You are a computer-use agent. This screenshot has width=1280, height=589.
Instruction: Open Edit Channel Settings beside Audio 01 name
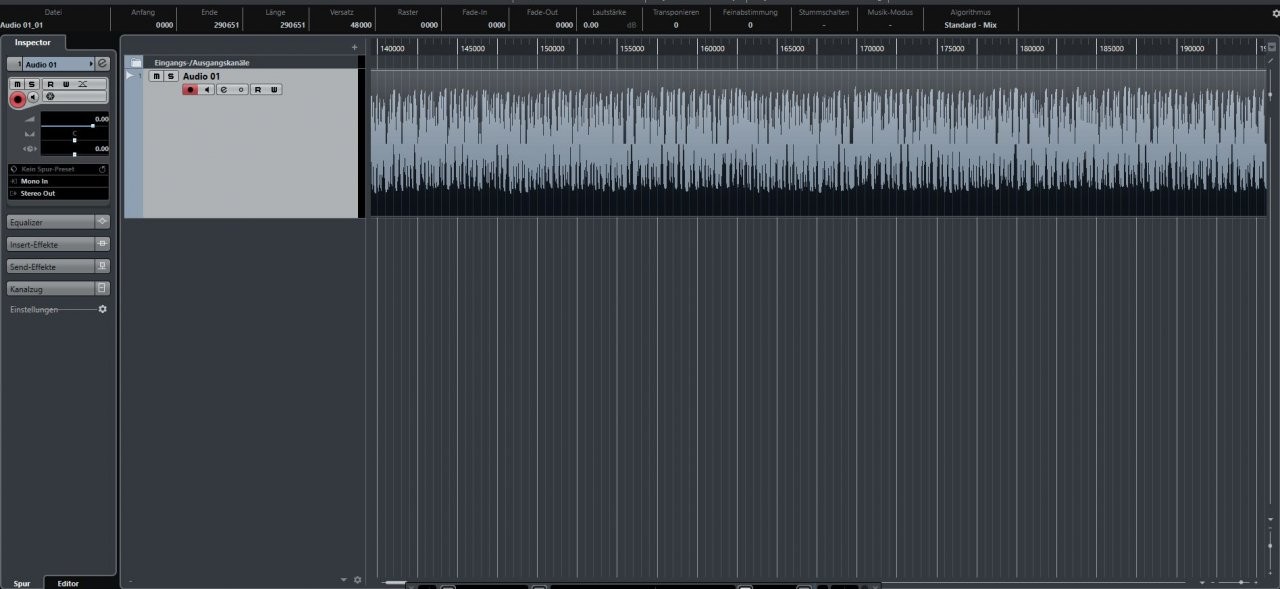tap(102, 64)
